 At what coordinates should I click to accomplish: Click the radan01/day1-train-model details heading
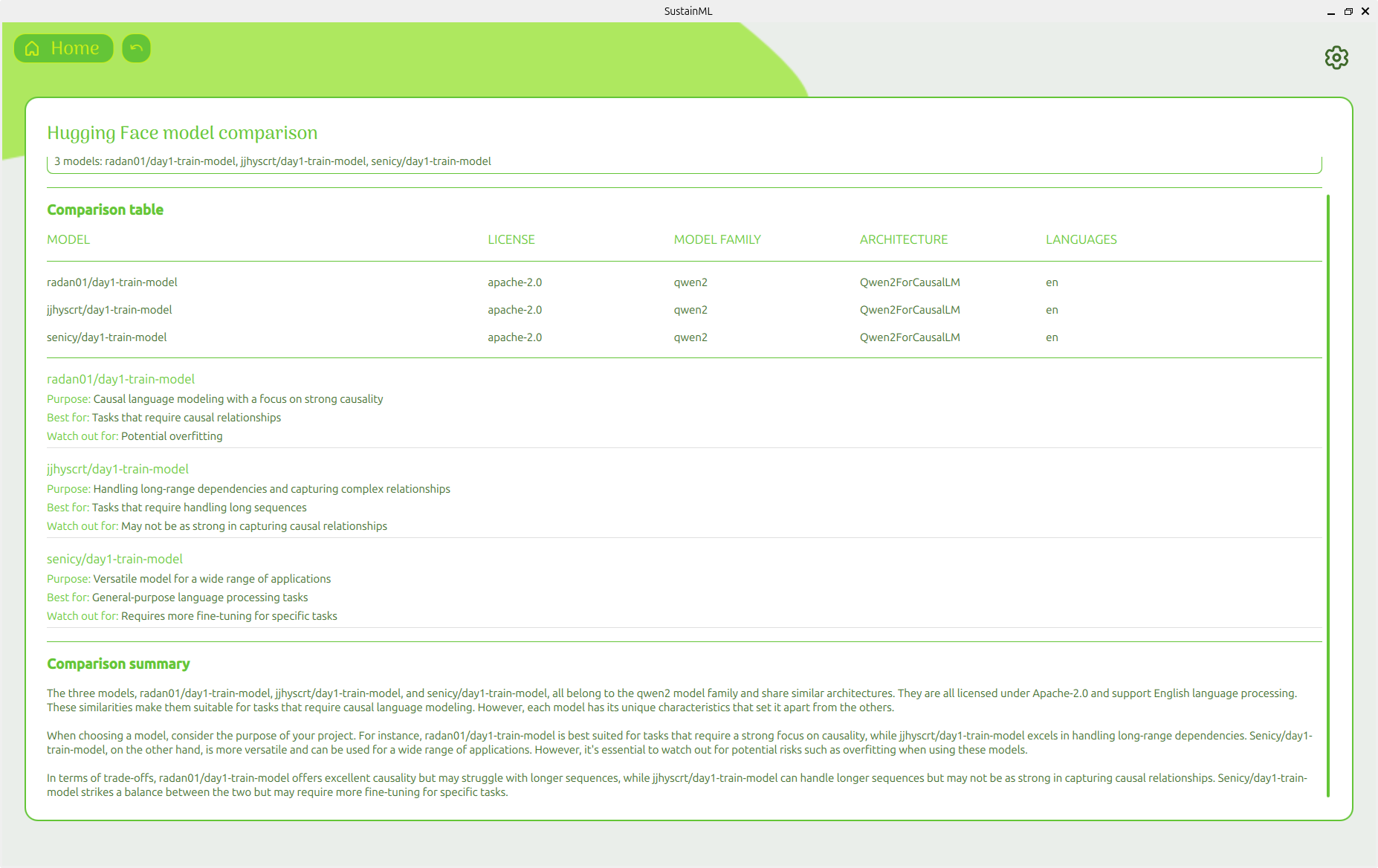click(x=120, y=379)
